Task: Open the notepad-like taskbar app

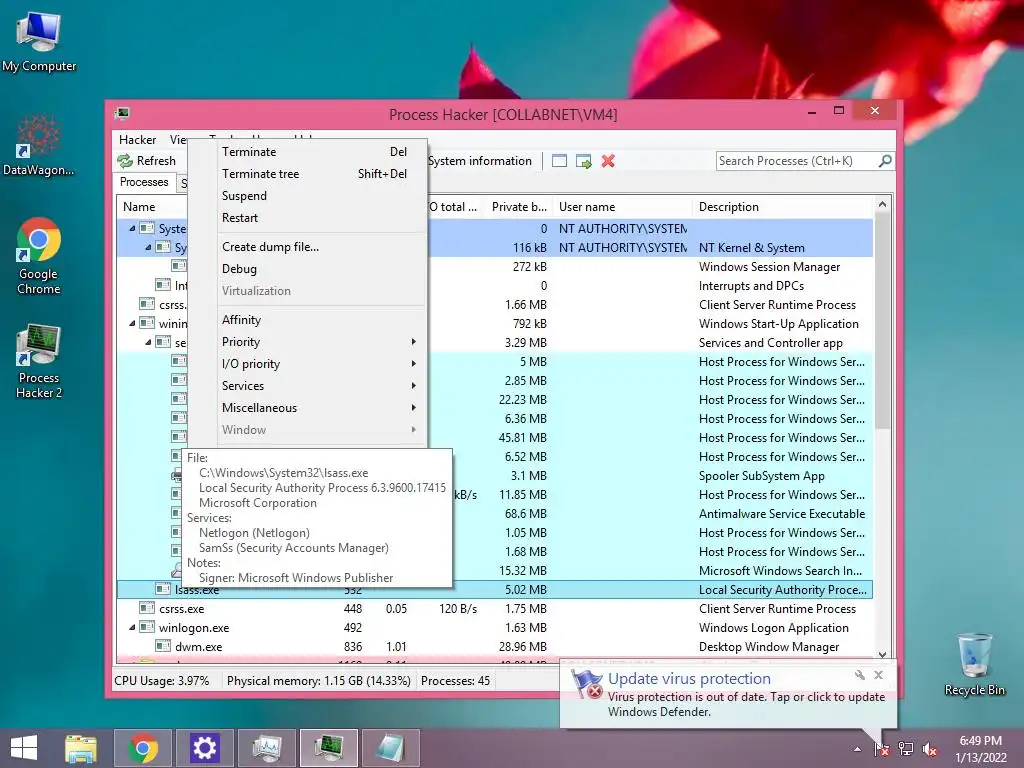Action: coord(391,748)
